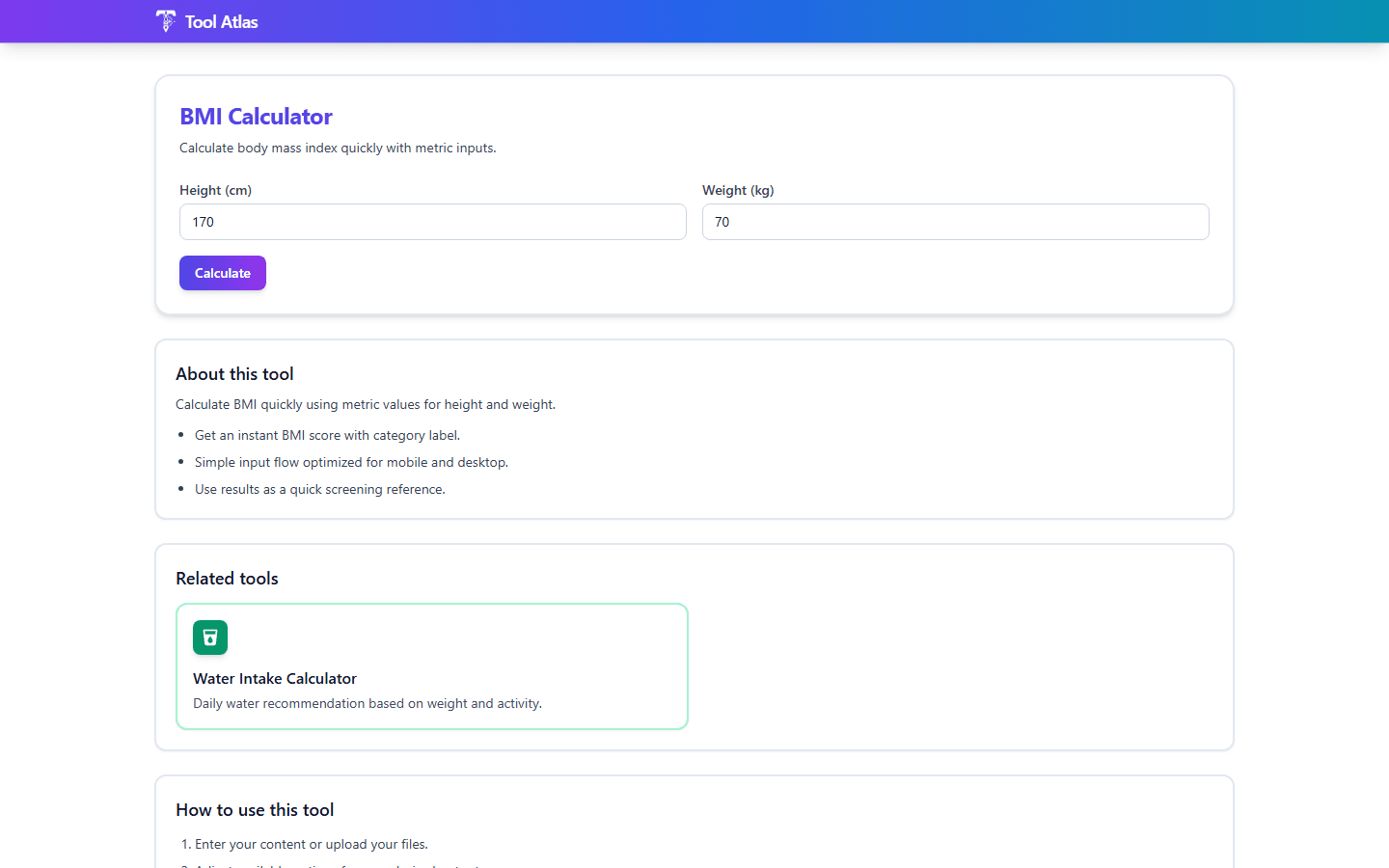The width and height of the screenshot is (1389, 868).
Task: Click the Weight (kg) field label
Action: pyautogui.click(x=738, y=190)
